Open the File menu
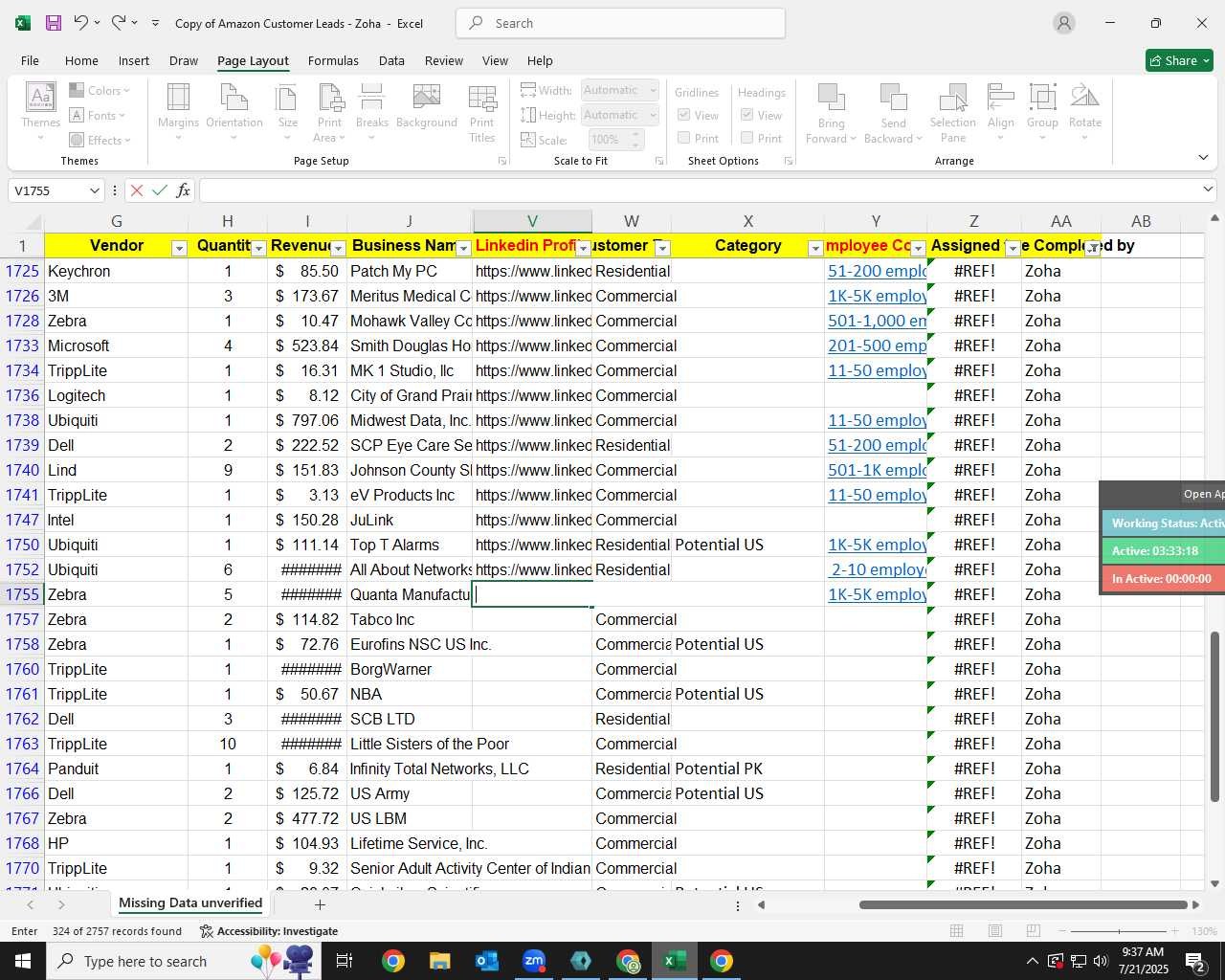 [30, 60]
